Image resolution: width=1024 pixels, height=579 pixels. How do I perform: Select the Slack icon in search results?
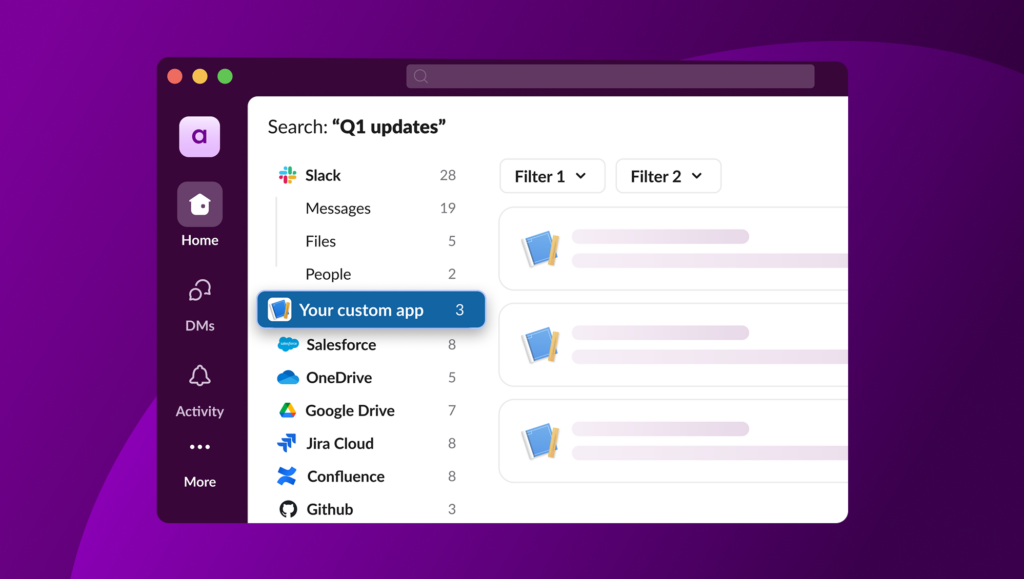pos(288,175)
